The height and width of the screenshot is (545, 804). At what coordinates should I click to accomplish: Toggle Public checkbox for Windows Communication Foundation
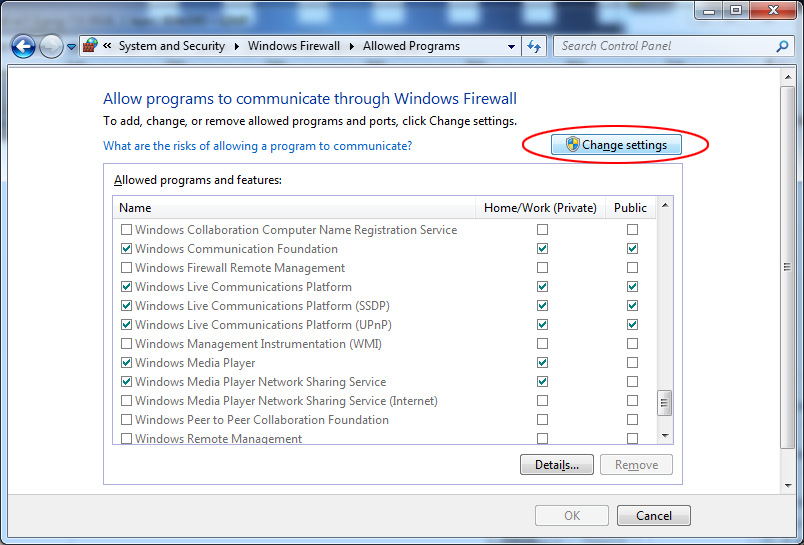point(632,249)
